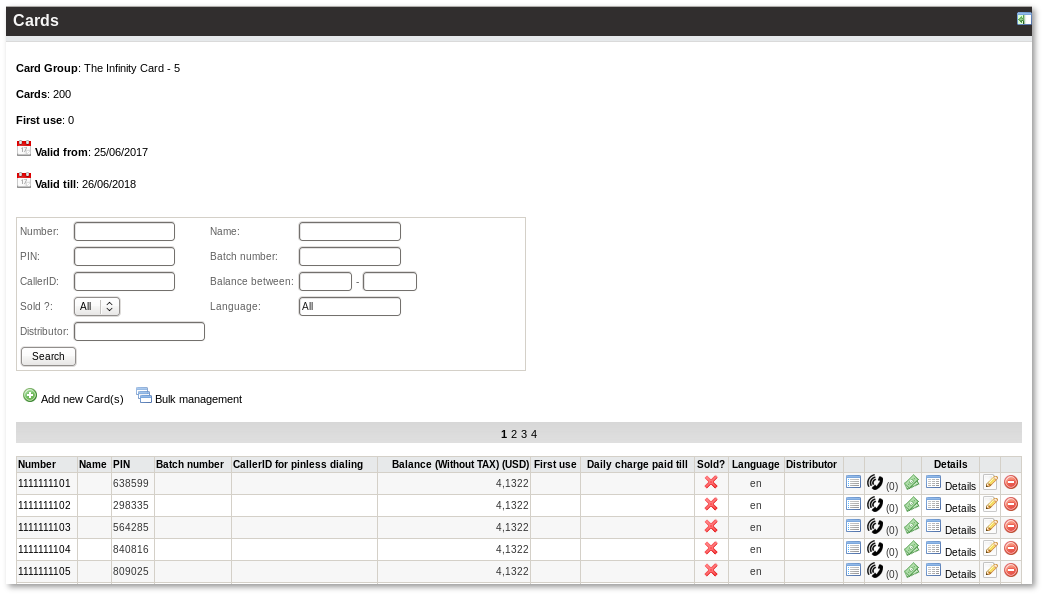Open calls list for card 1111111101
Screen dimensions: 1044x596
(x=875, y=482)
